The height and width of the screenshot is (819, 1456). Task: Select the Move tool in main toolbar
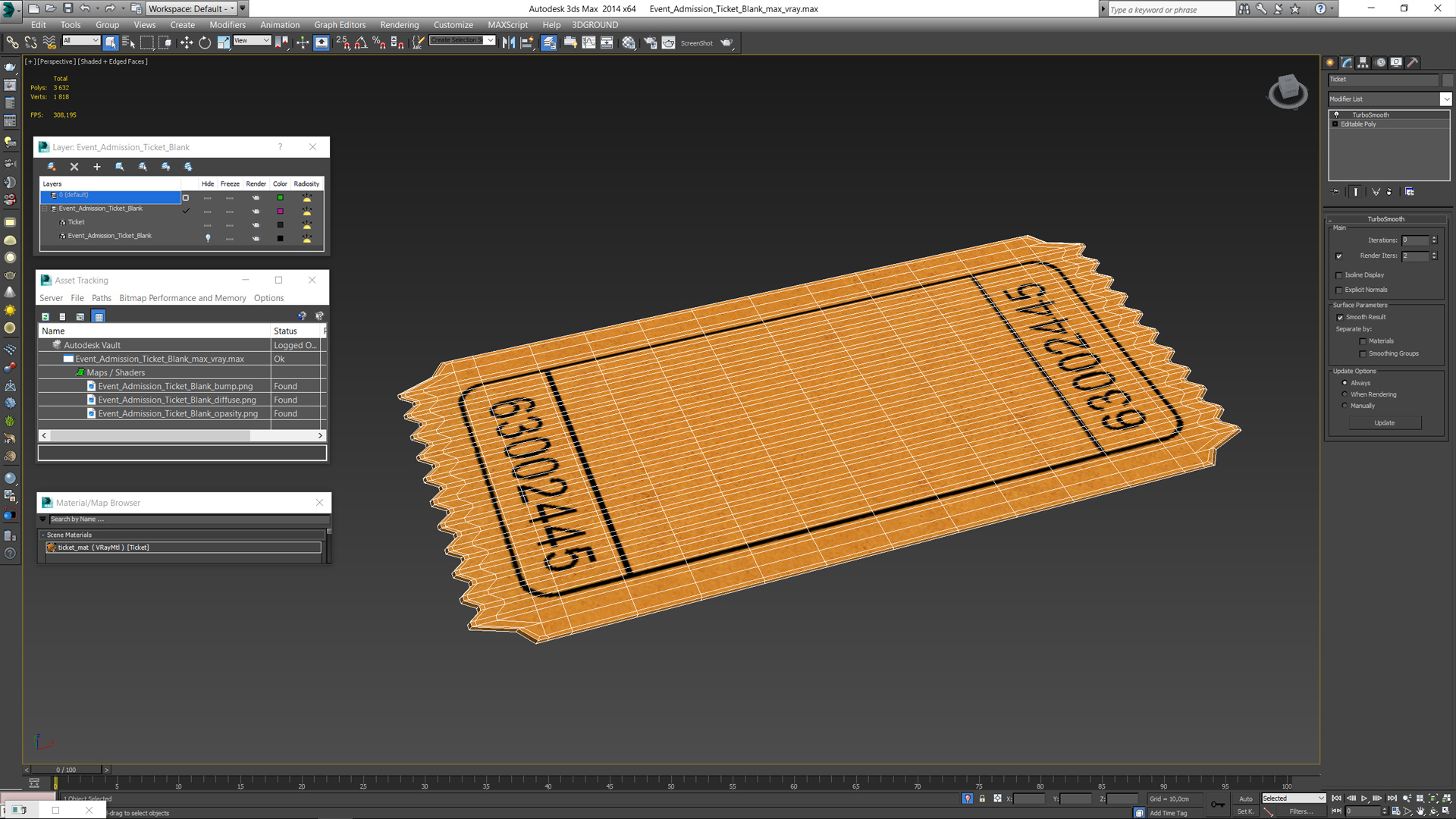click(x=187, y=42)
